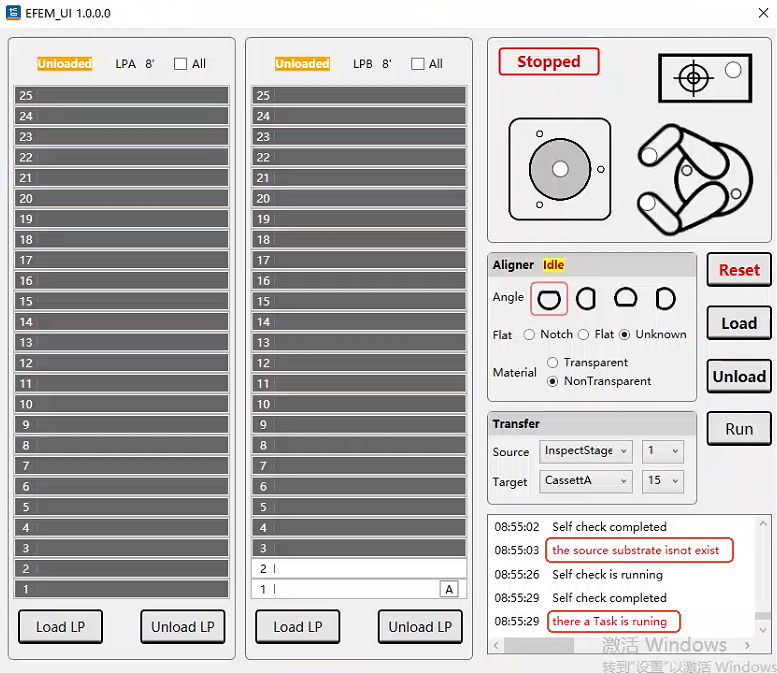
Task: Click the square aligner chuck diagram
Action: [559, 169]
